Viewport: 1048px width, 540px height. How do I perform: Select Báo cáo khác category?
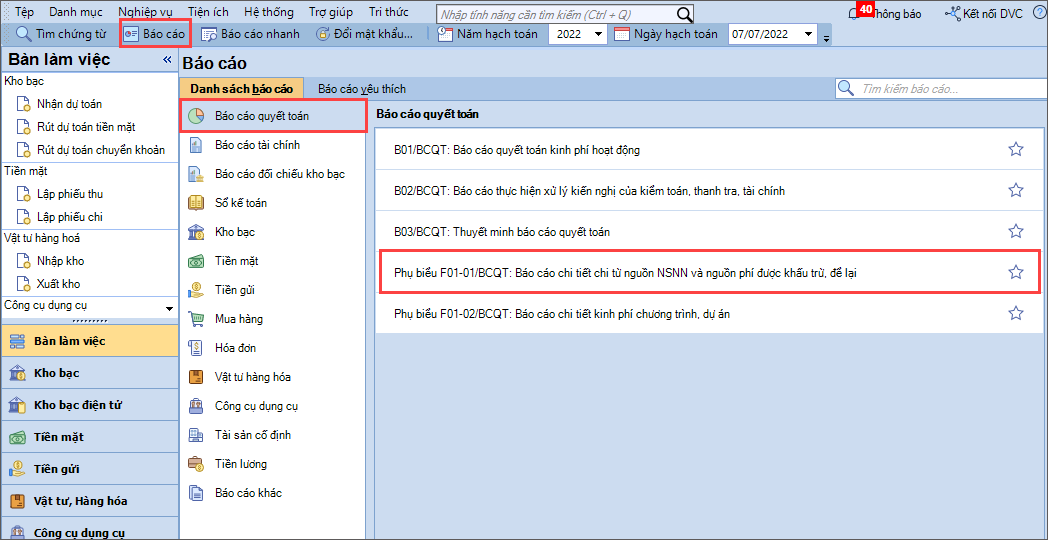coord(273,493)
